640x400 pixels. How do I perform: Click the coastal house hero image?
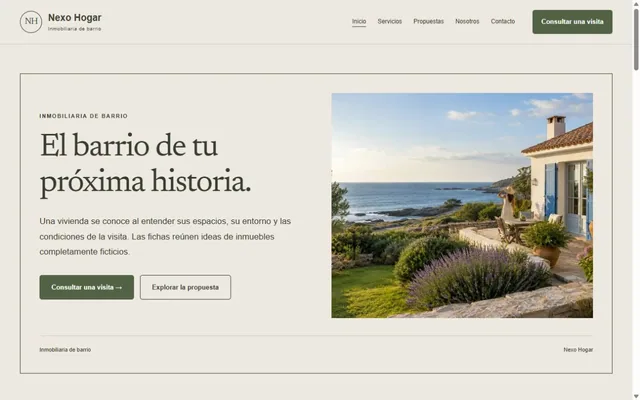tap(462, 205)
